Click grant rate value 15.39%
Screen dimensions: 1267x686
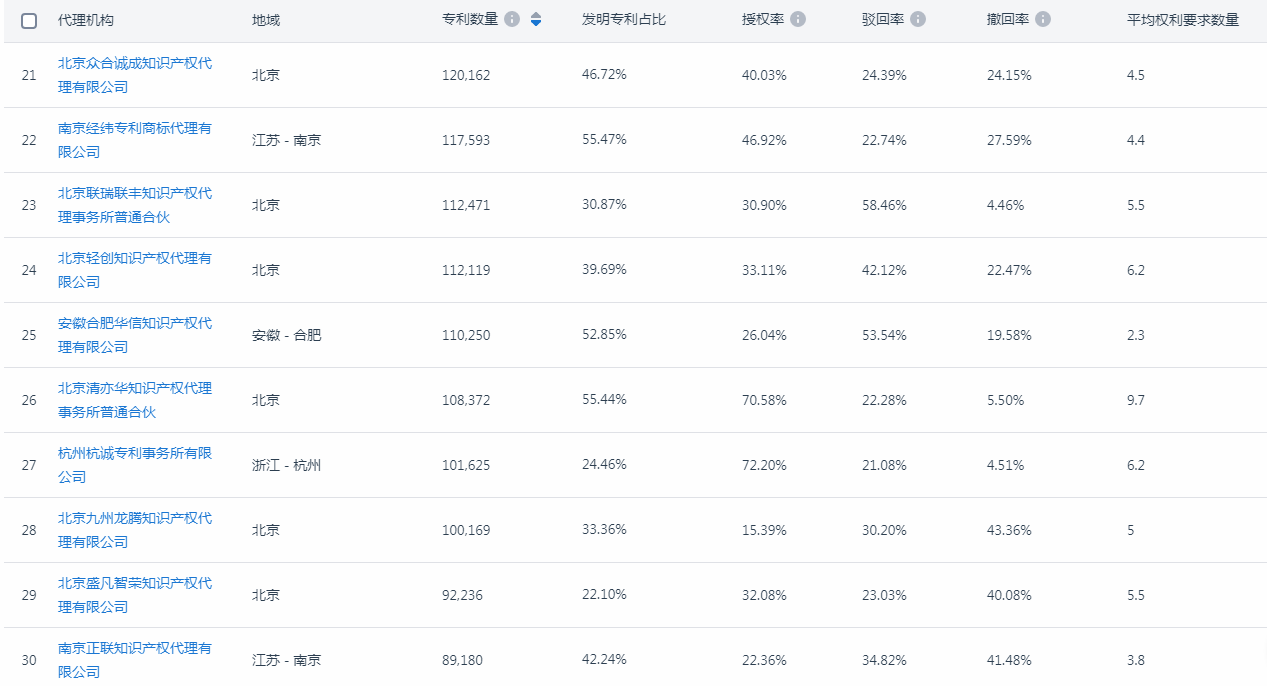pyautogui.click(x=764, y=530)
